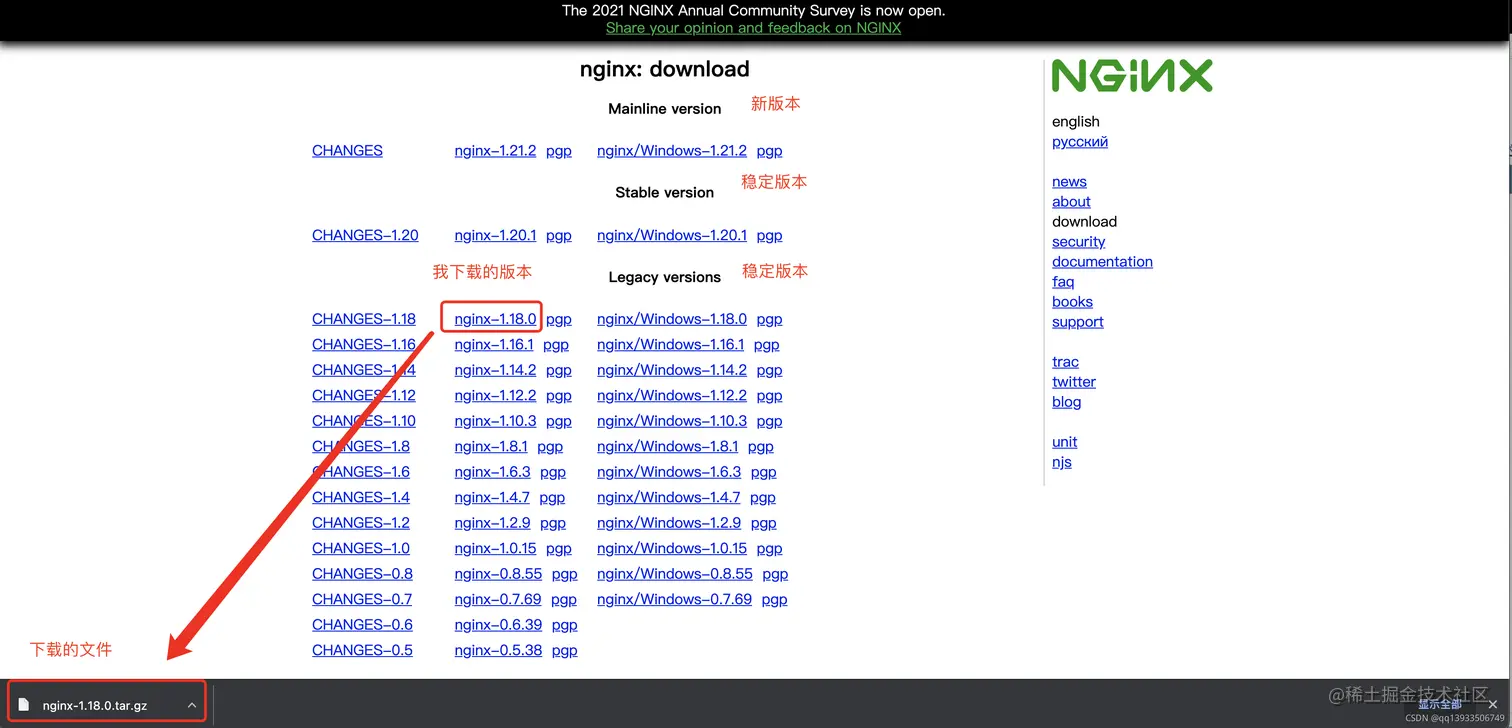The image size is (1512, 728).
Task: Click the NGINX logo
Action: [x=1132, y=76]
